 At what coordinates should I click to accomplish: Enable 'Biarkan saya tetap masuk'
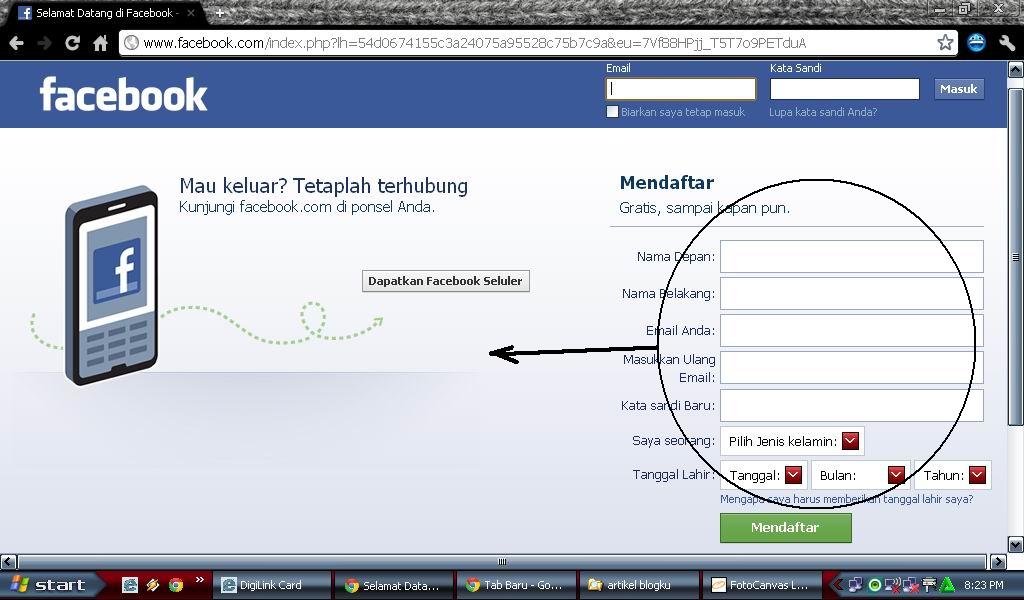tap(613, 112)
